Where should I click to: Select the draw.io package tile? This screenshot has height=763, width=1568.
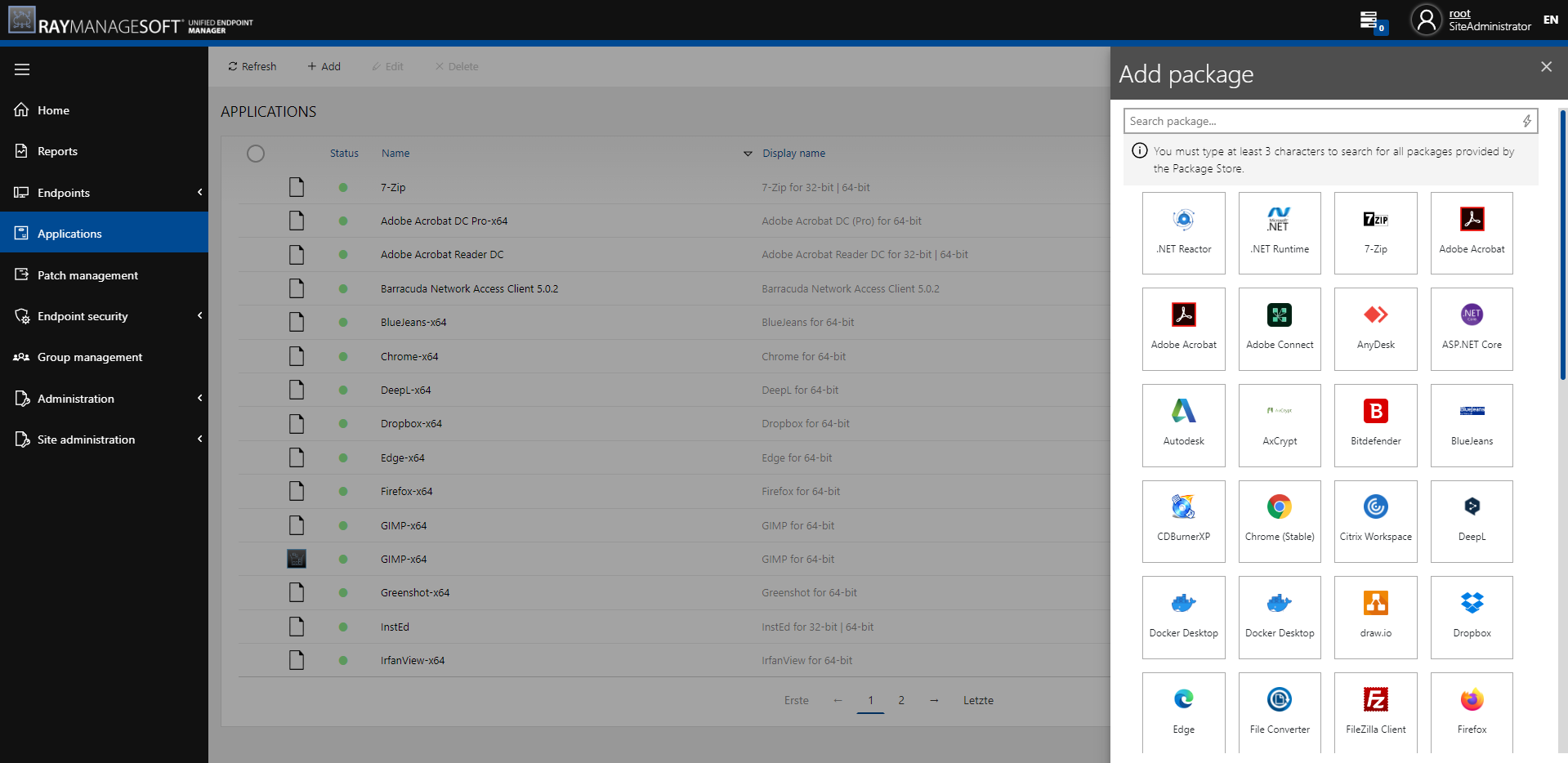pos(1375,618)
